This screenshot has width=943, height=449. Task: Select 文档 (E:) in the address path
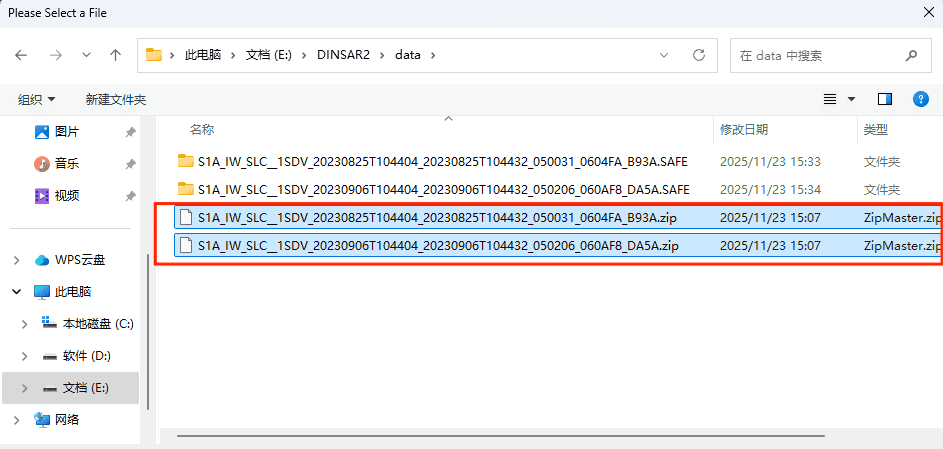[268, 55]
